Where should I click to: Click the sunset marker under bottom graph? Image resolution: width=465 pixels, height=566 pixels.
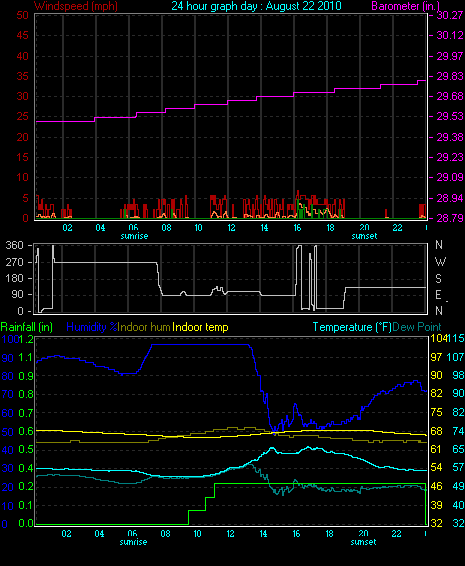point(364,542)
